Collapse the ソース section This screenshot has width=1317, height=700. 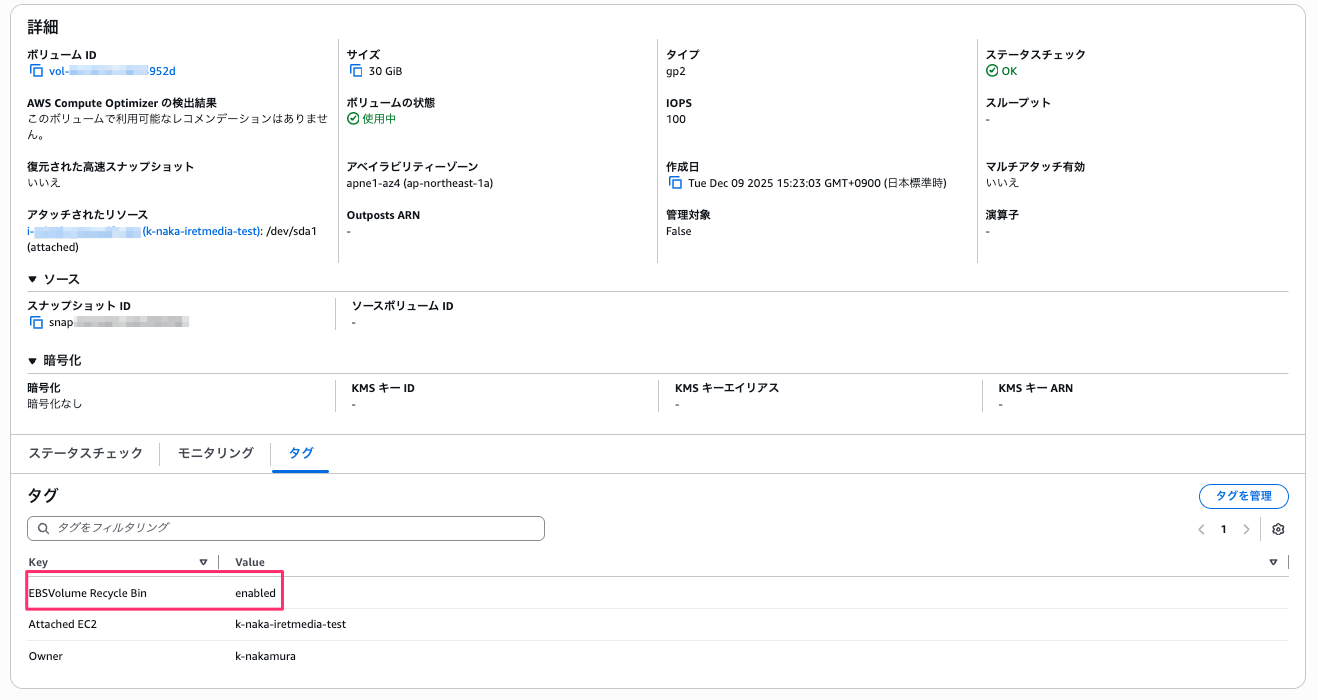pyautogui.click(x=33, y=279)
